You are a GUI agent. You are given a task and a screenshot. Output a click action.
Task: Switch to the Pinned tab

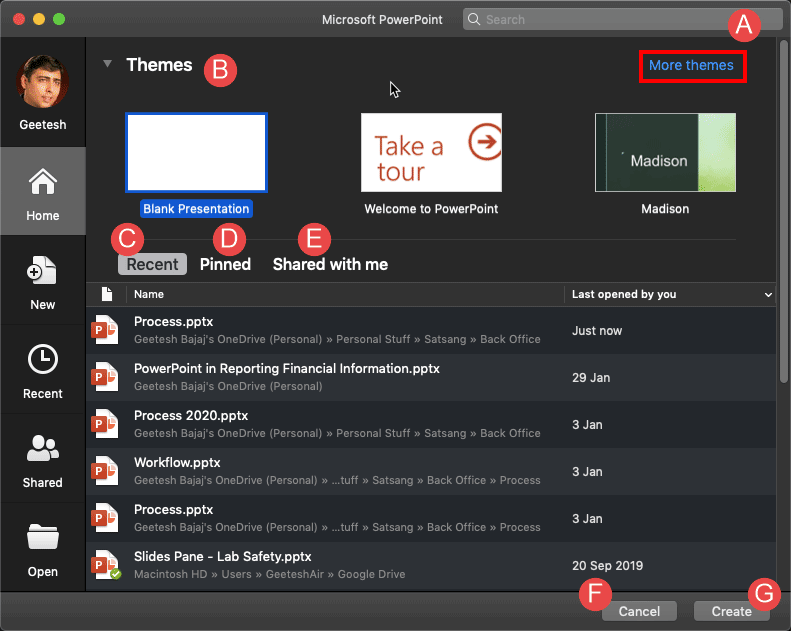point(225,264)
